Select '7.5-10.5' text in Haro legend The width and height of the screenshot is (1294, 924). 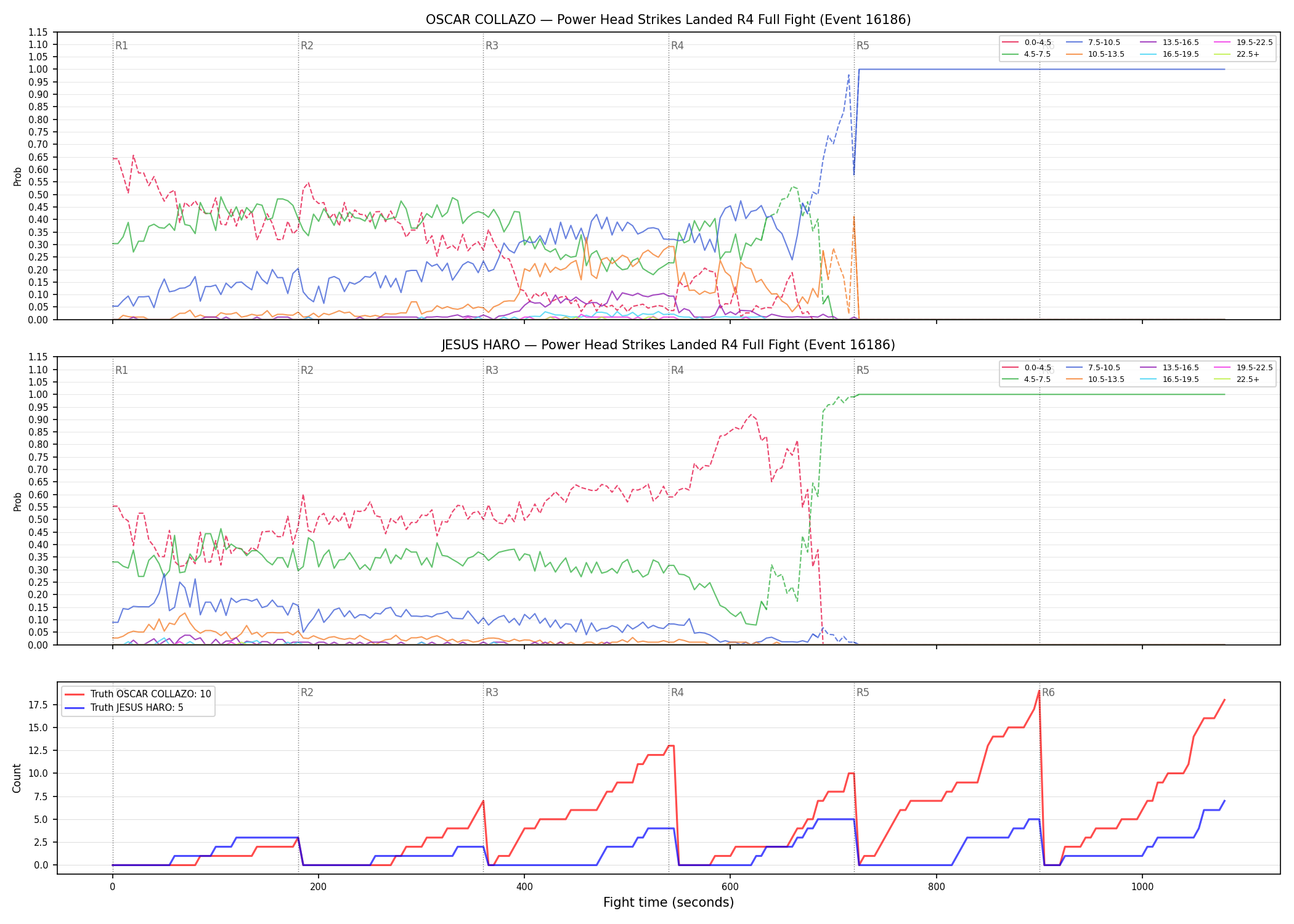(x=1104, y=368)
